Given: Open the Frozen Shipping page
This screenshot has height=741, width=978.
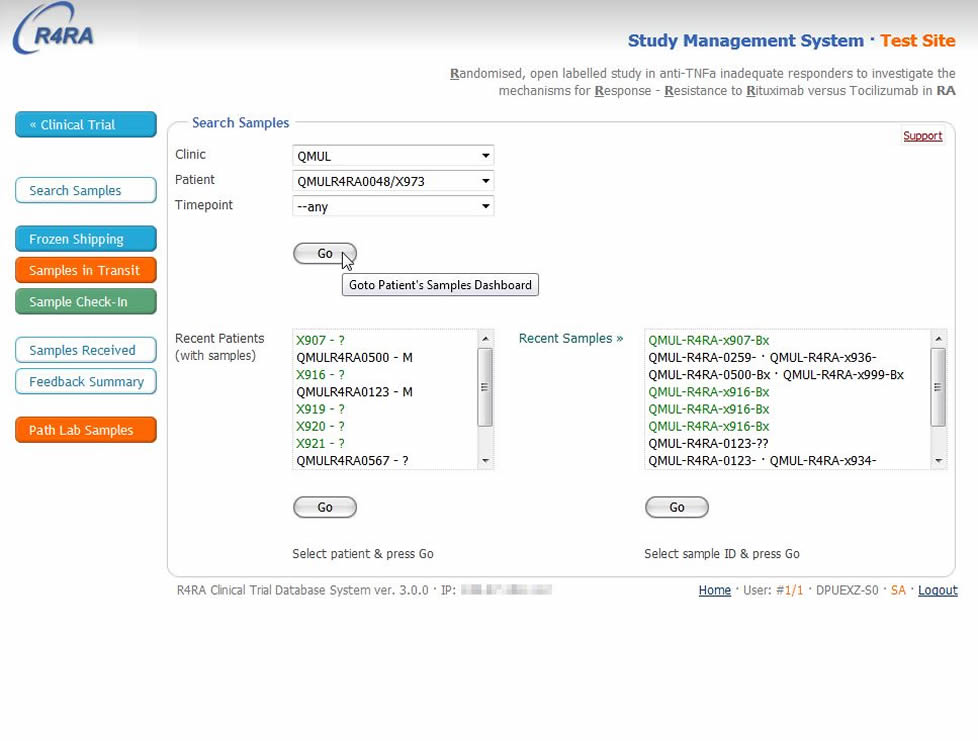Looking at the screenshot, I should [x=85, y=240].
